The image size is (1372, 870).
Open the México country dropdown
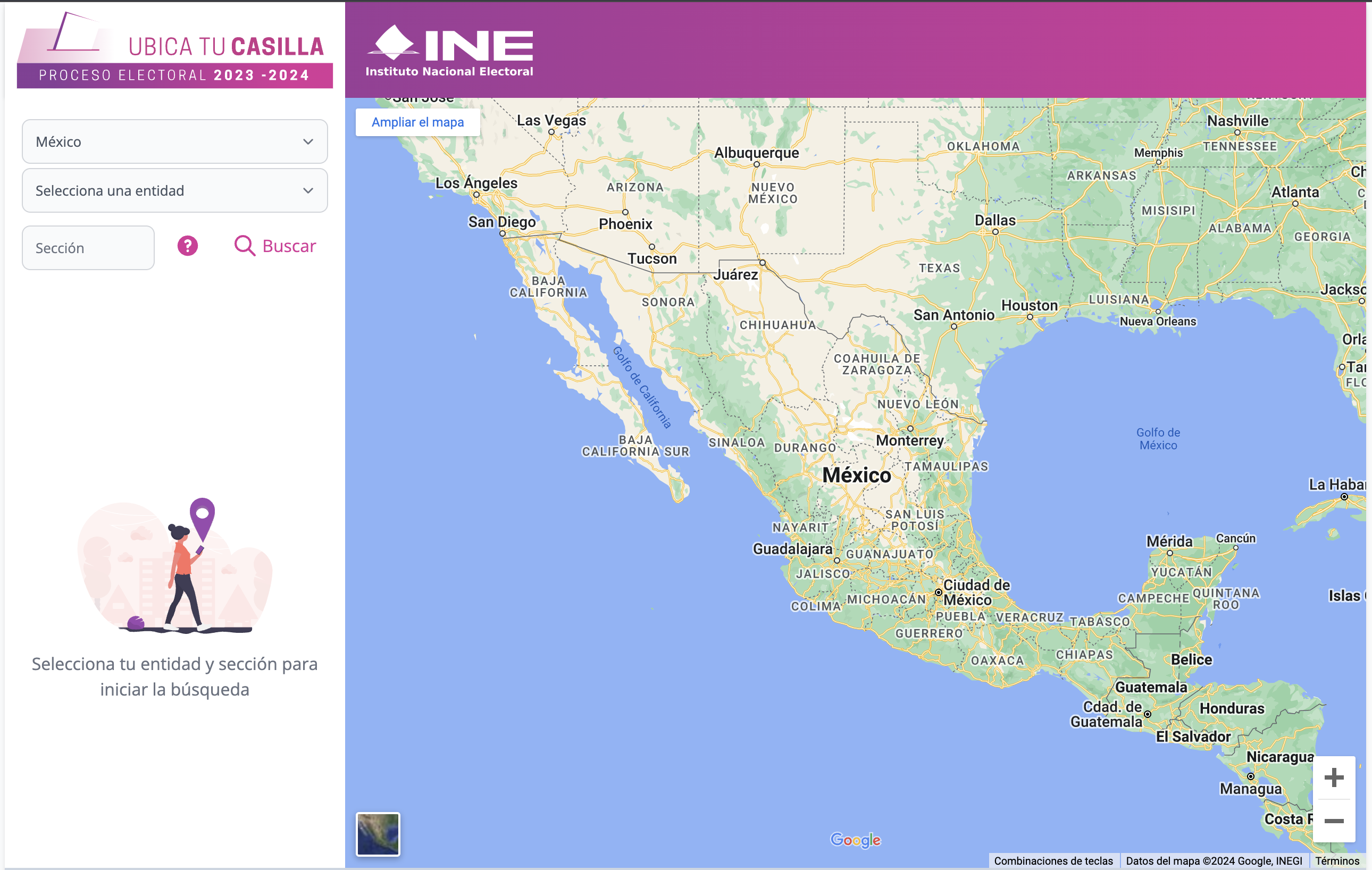174,142
